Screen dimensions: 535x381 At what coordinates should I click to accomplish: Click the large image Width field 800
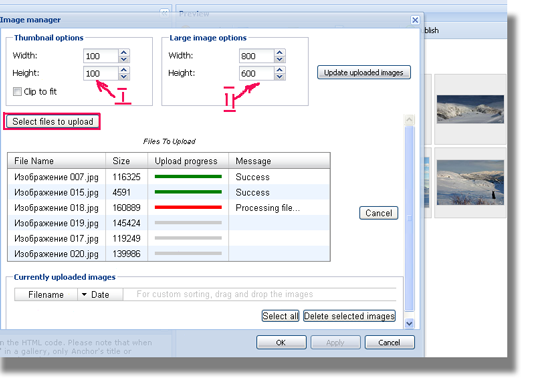257,56
